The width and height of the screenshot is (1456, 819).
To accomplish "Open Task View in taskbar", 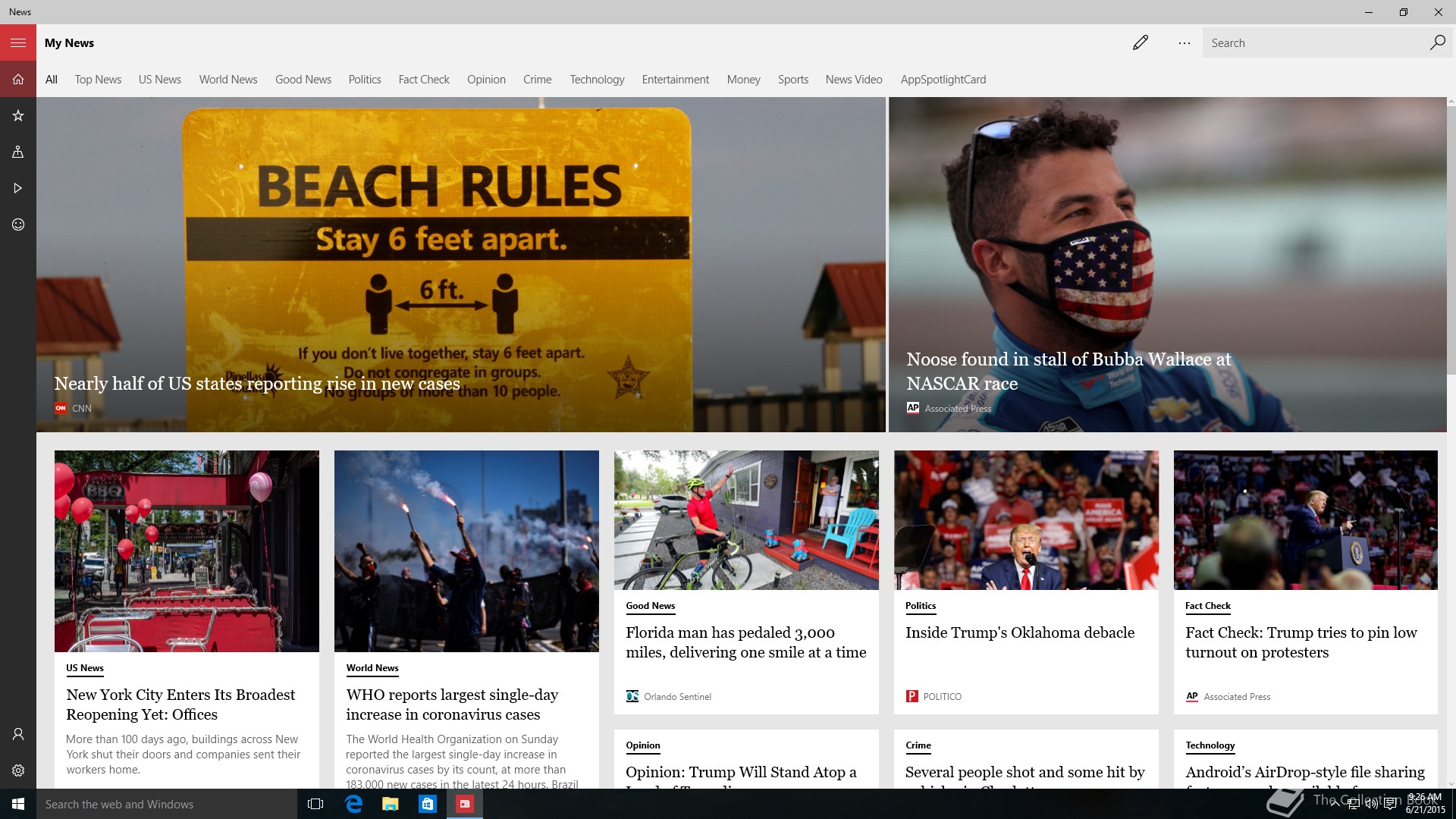I will point(315,804).
